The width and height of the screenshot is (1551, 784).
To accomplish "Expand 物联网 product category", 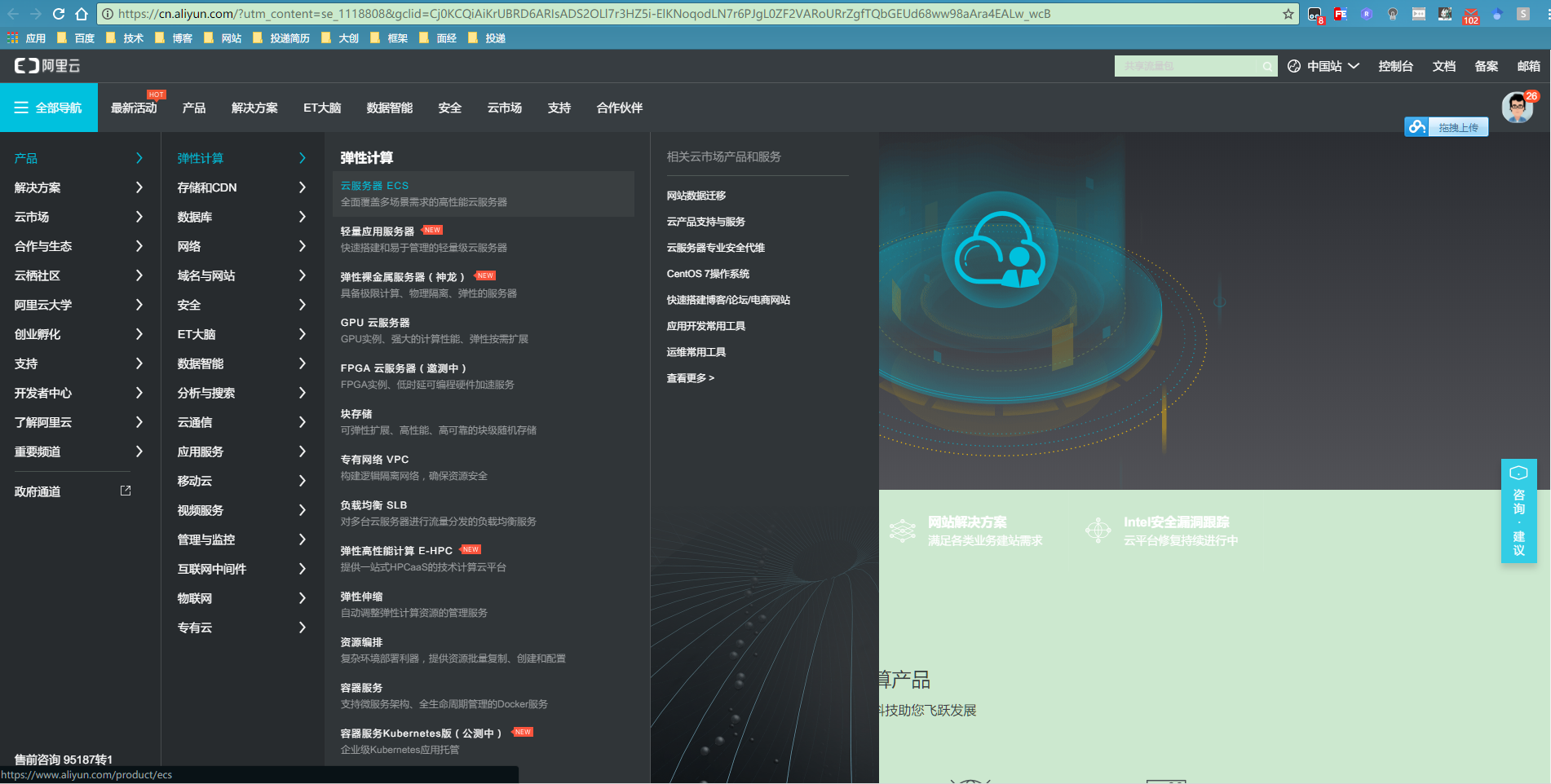I will click(x=242, y=598).
